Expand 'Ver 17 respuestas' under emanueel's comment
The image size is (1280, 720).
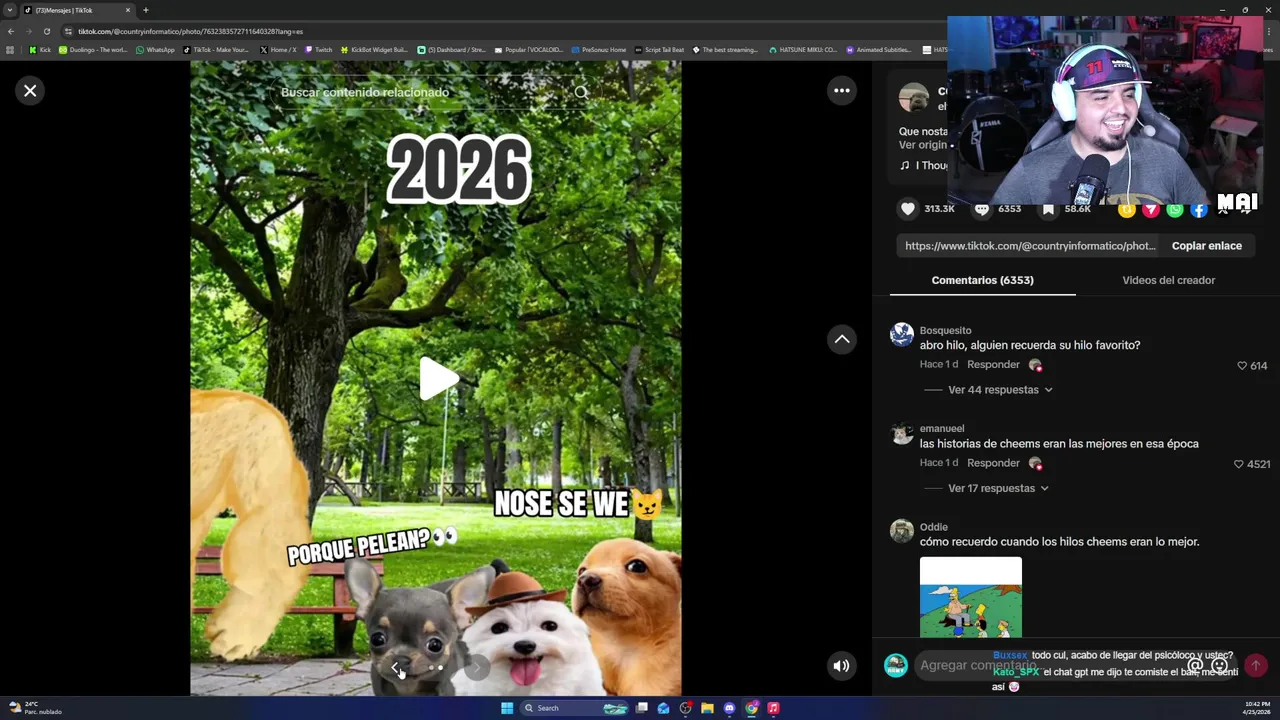998,488
